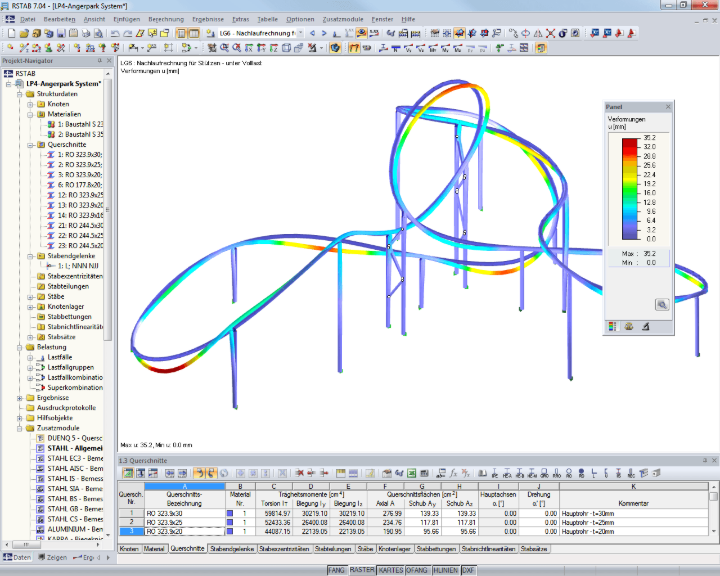Open the color scale tab in the Panel
Screen dimensions: 720x576
pos(612,327)
